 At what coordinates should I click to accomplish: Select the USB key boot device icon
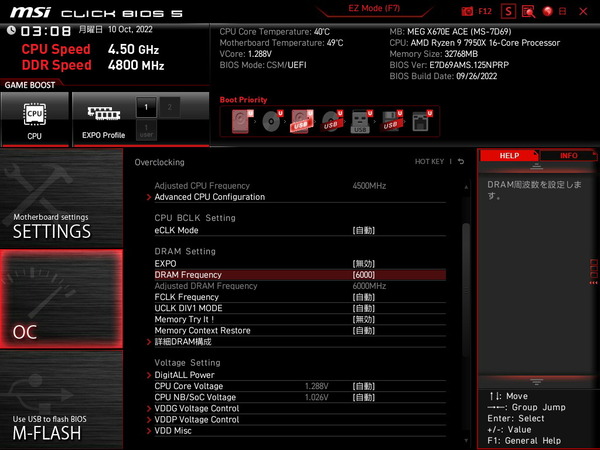click(x=362, y=121)
